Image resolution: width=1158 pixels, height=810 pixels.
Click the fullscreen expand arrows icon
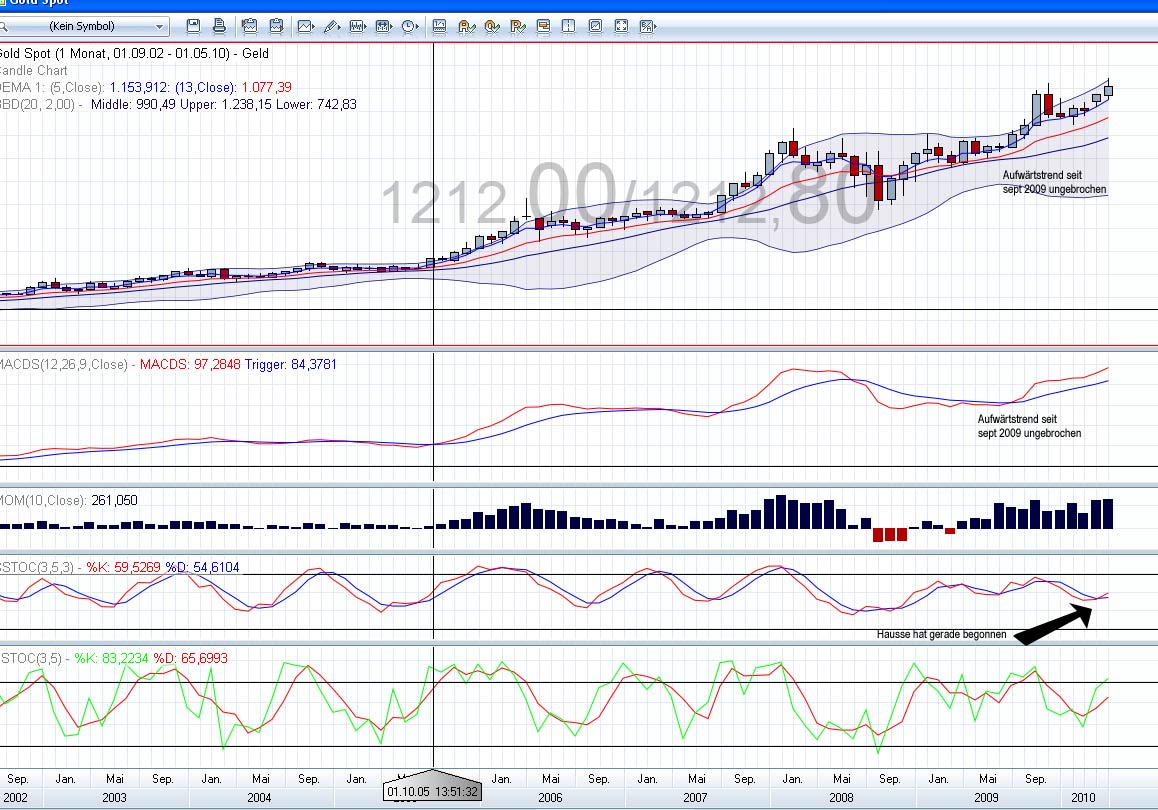[x=621, y=26]
